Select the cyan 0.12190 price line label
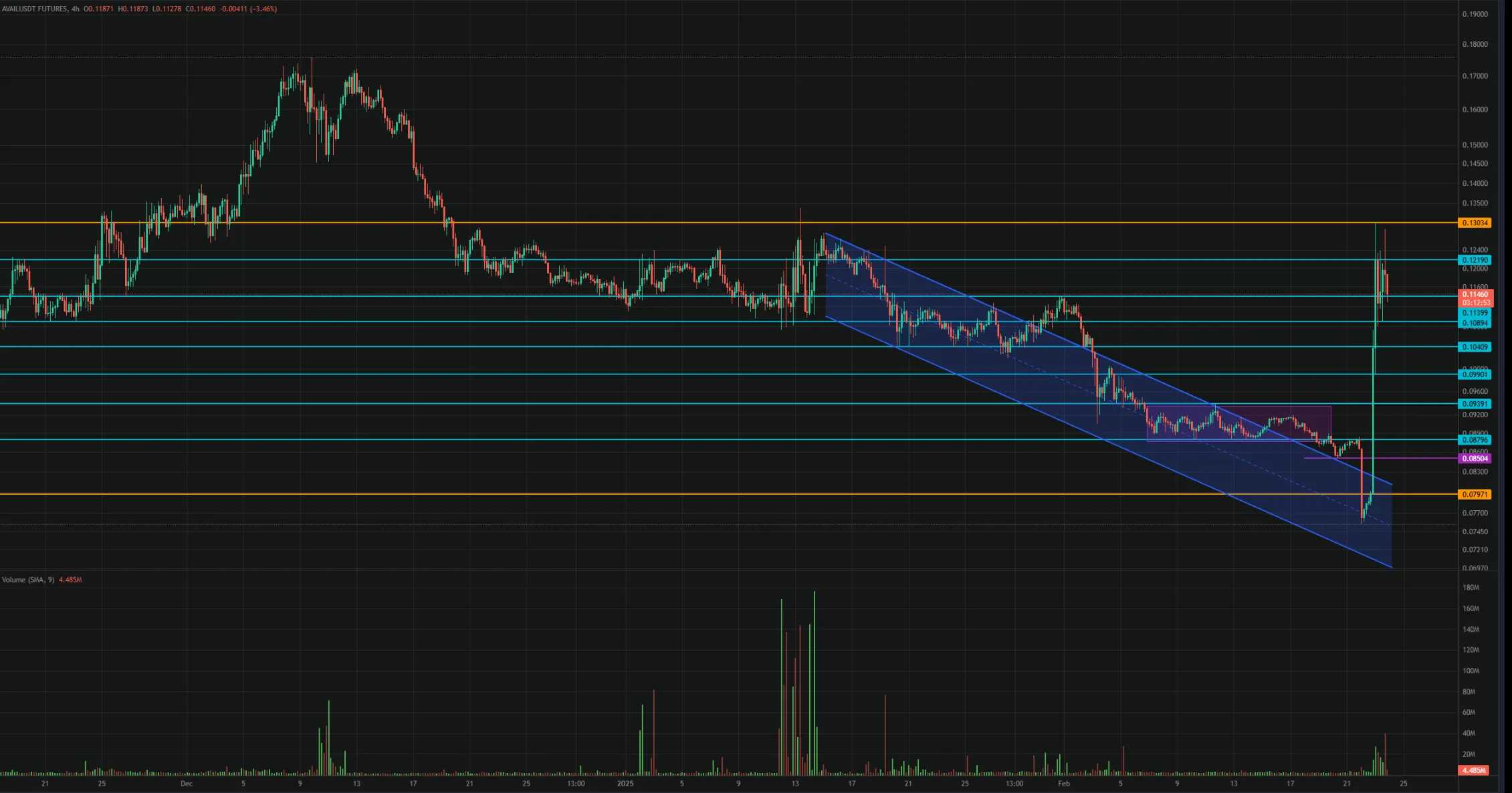This screenshot has width=1512, height=793. tap(1475, 260)
